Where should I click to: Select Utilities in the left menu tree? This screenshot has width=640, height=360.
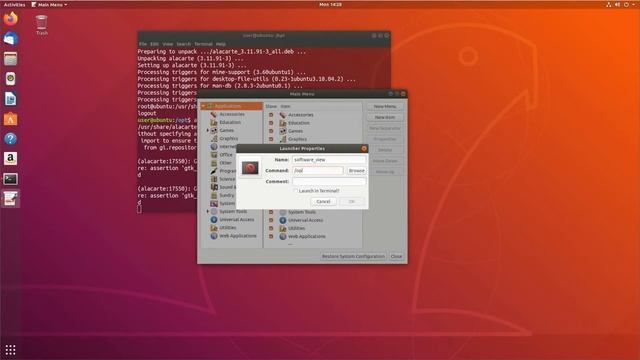coord(227,228)
